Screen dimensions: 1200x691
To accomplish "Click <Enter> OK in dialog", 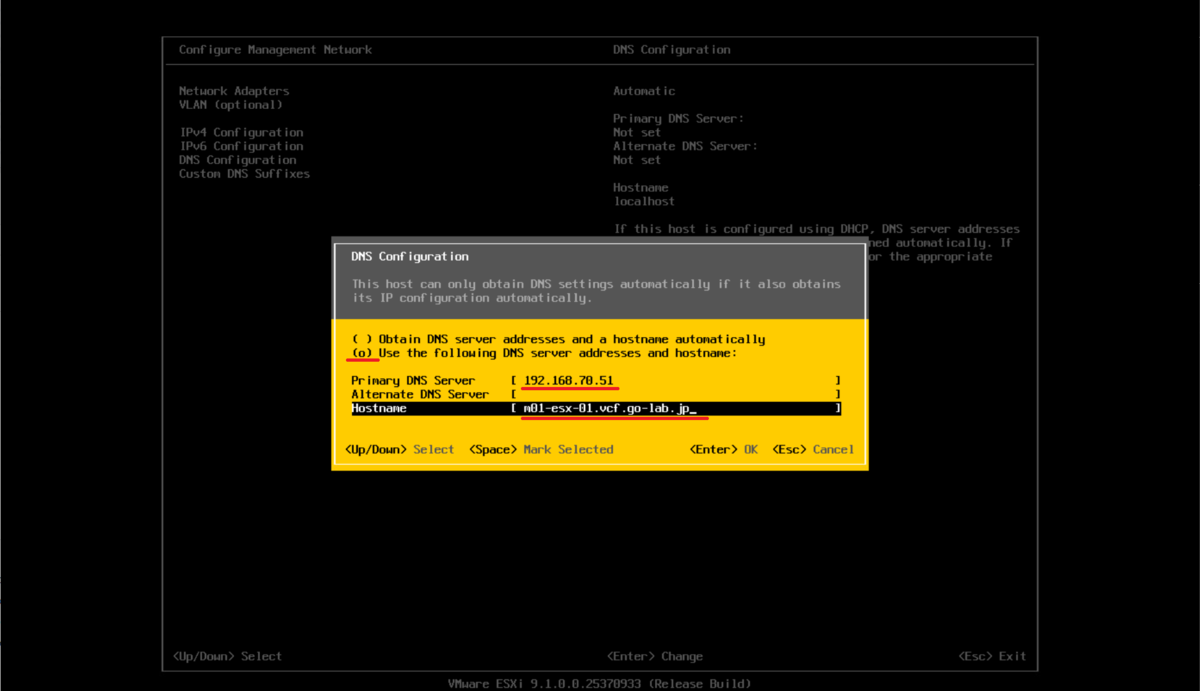I will (x=724, y=450).
